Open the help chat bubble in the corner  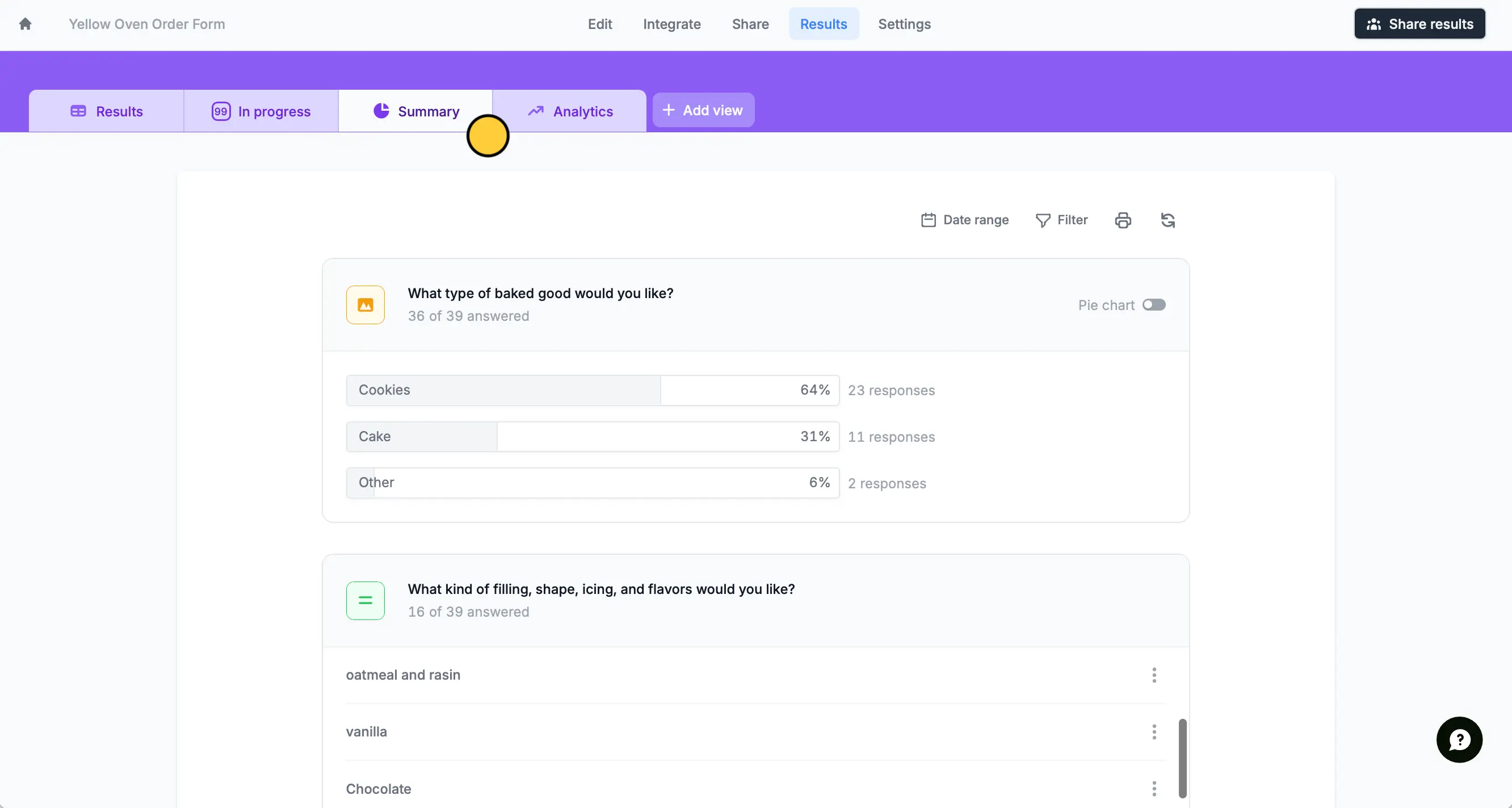click(x=1459, y=739)
